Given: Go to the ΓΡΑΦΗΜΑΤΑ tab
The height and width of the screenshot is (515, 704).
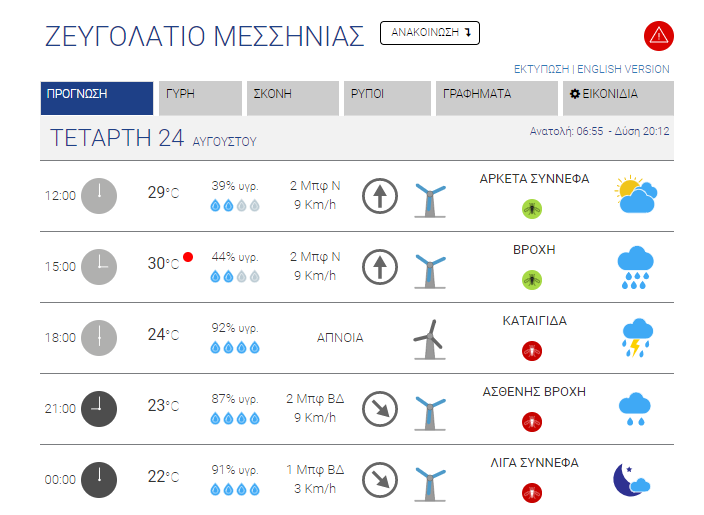Looking at the screenshot, I should tap(497, 98).
